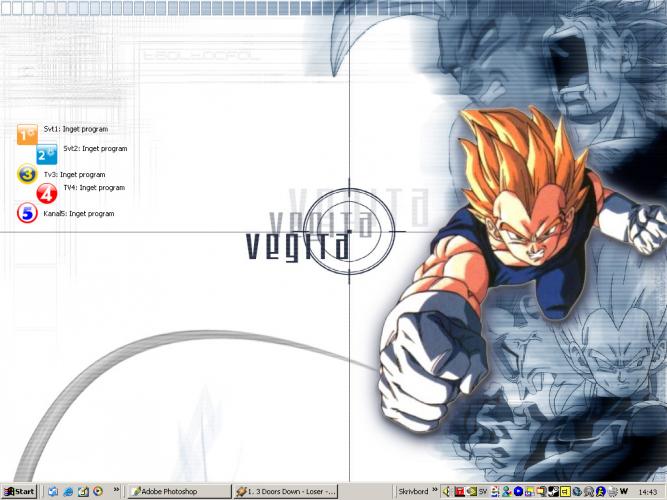The width and height of the screenshot is (667, 500).
Task: Open the Windows Start menu
Action: point(19,492)
